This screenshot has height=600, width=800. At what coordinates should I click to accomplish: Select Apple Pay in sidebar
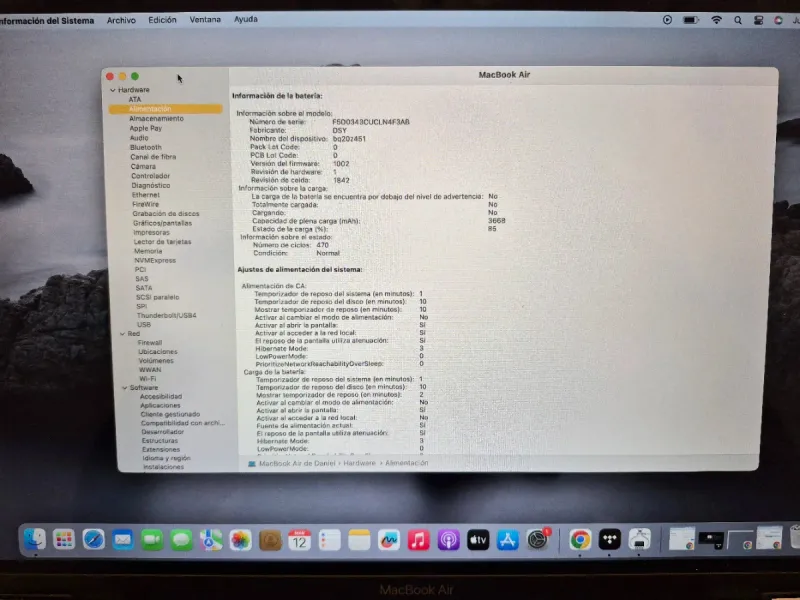[145, 128]
